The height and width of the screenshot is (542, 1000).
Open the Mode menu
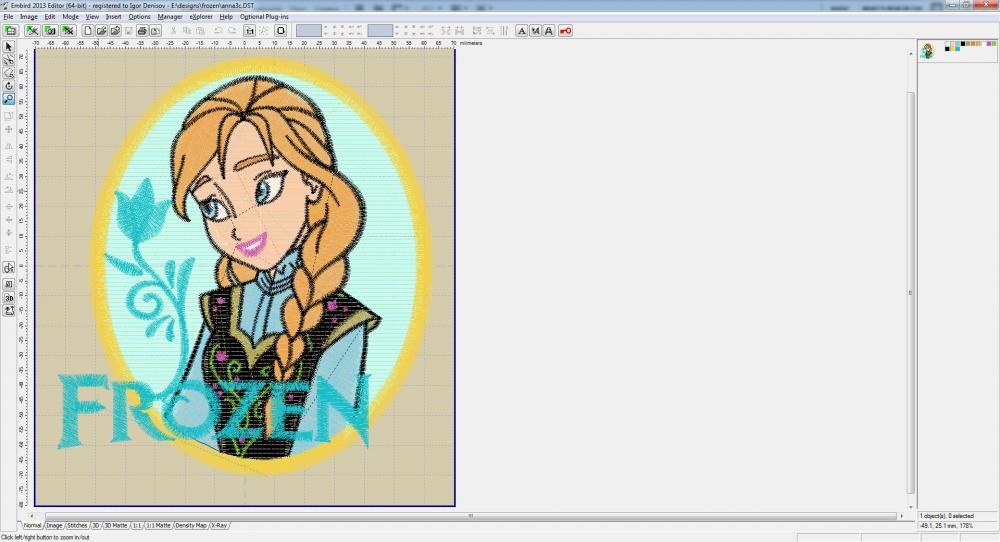coord(71,17)
